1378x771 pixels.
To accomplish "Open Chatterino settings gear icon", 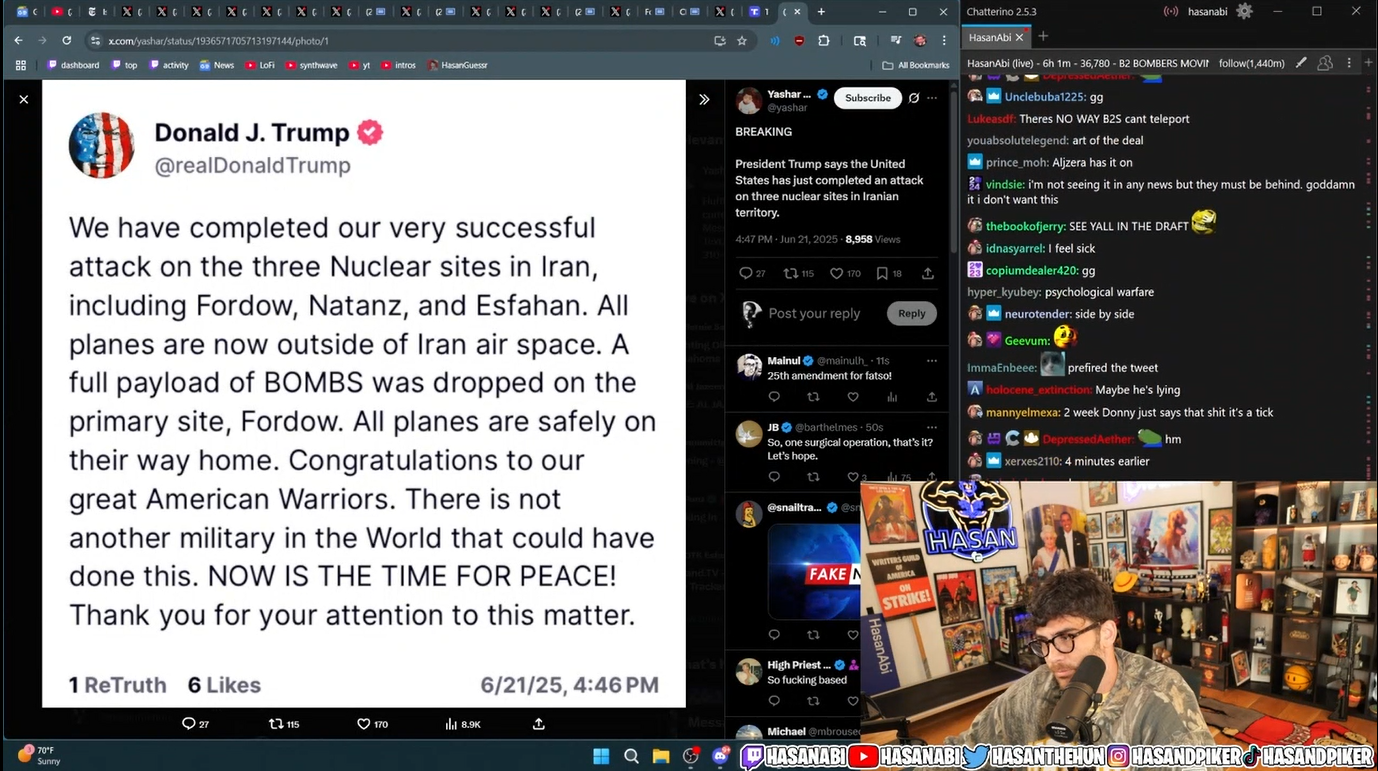I will click(x=1244, y=11).
